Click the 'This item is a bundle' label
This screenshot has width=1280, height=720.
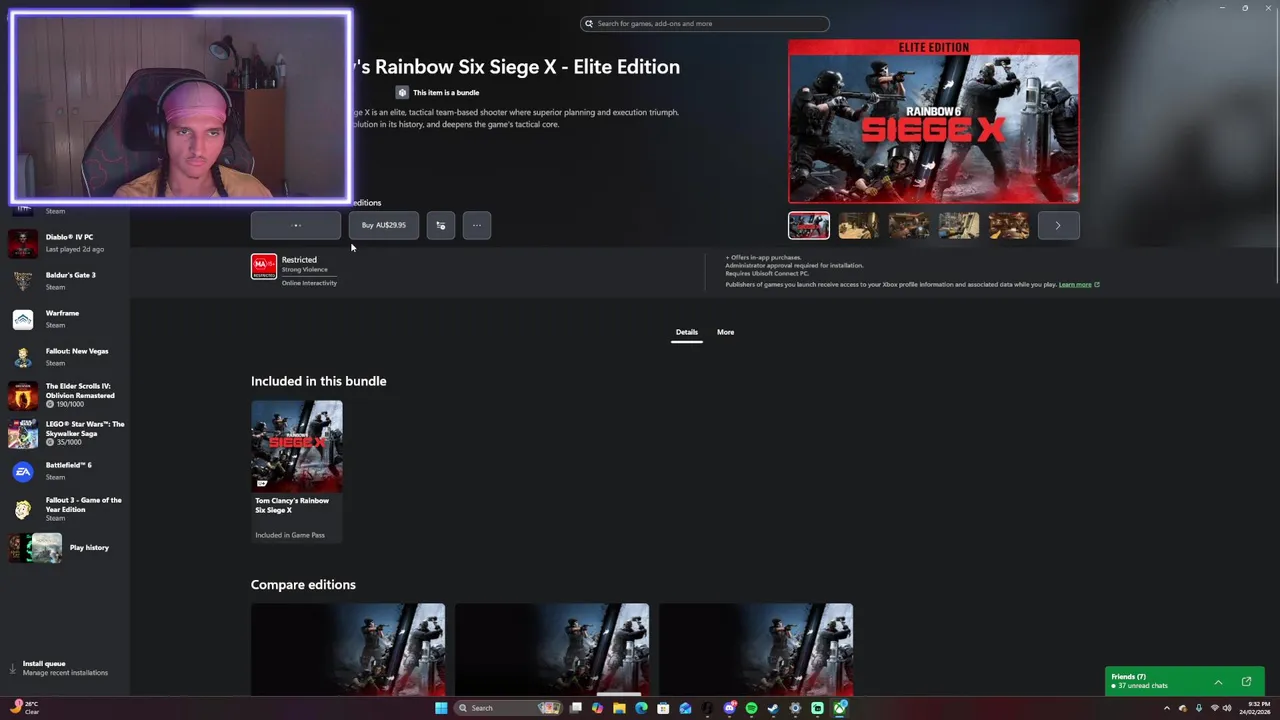coord(446,93)
